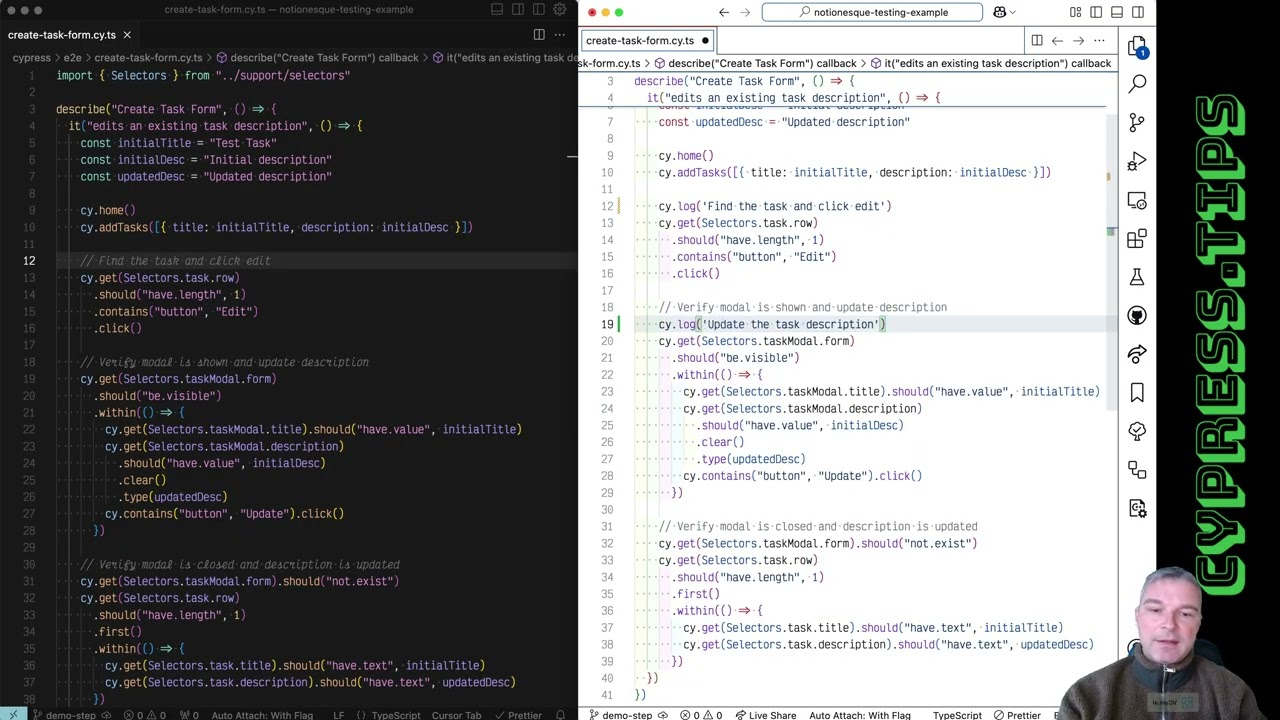
Task: Navigate back with the arrow in the right editor toolbar
Action: [1057, 41]
